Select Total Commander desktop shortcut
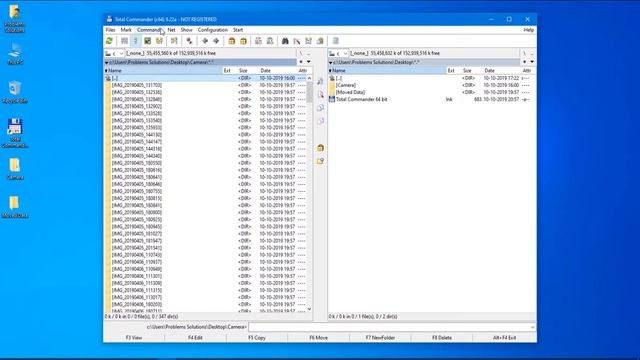This screenshot has height=360, width=640. pyautogui.click(x=15, y=133)
